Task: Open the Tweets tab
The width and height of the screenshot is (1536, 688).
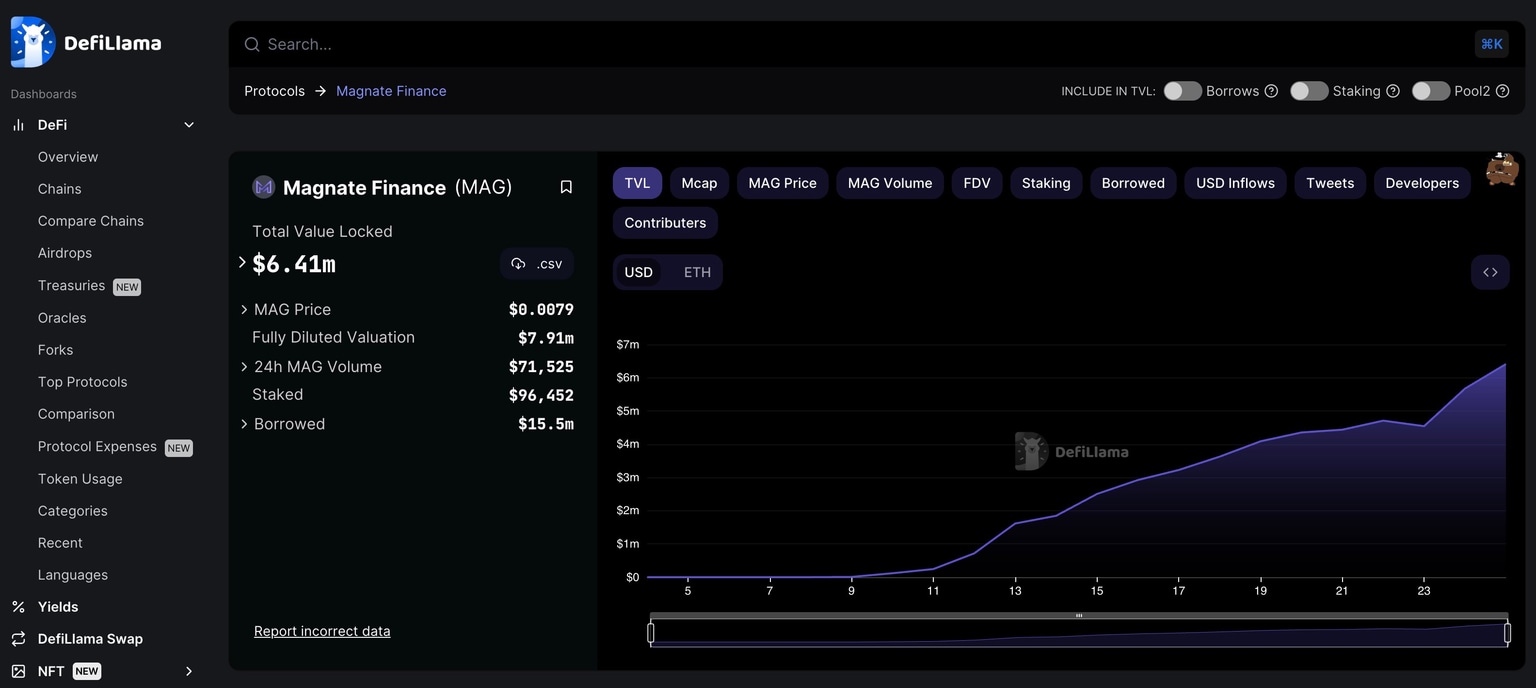Action: 1330,183
